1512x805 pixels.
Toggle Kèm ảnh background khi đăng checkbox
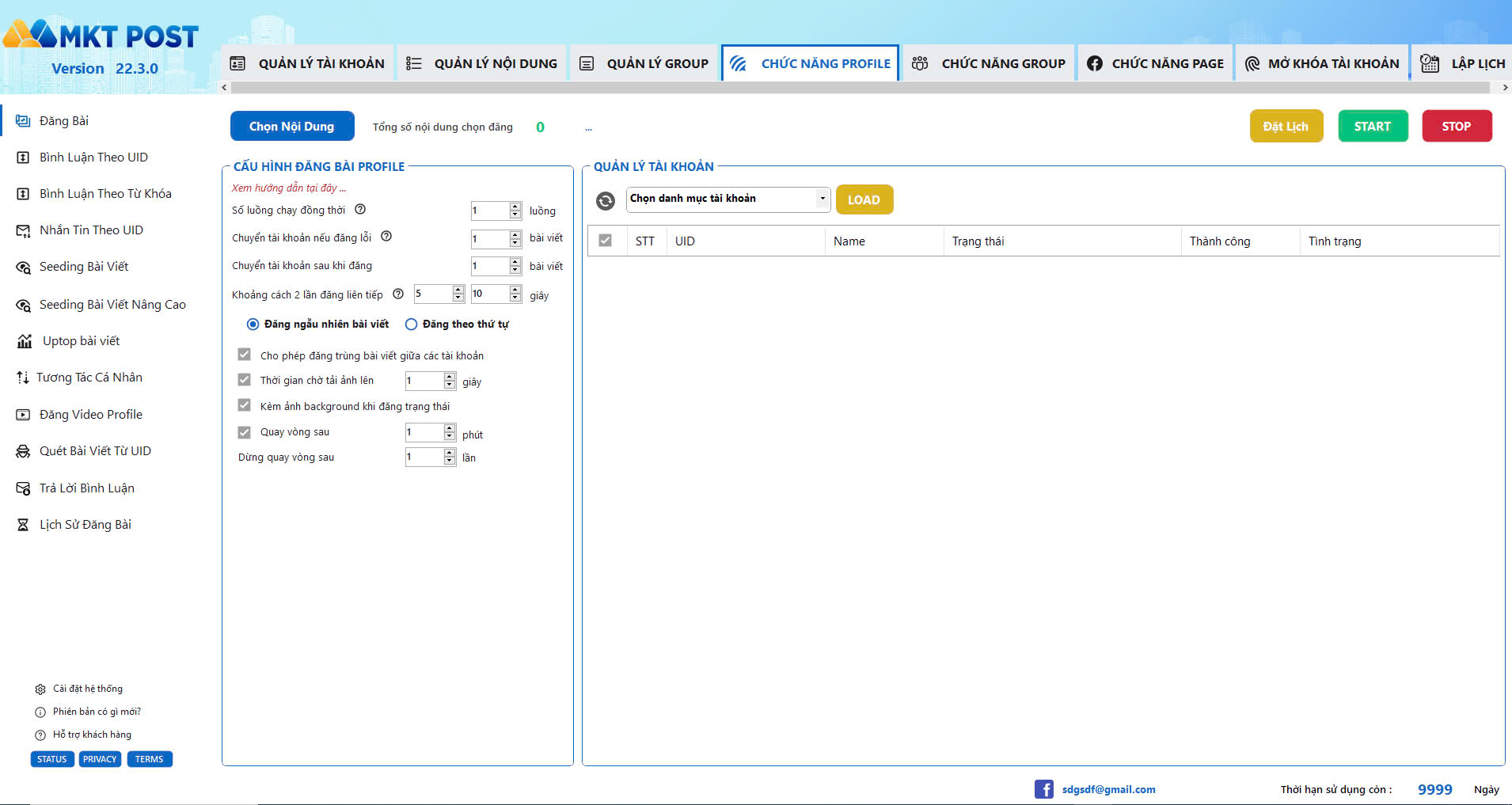pos(245,405)
